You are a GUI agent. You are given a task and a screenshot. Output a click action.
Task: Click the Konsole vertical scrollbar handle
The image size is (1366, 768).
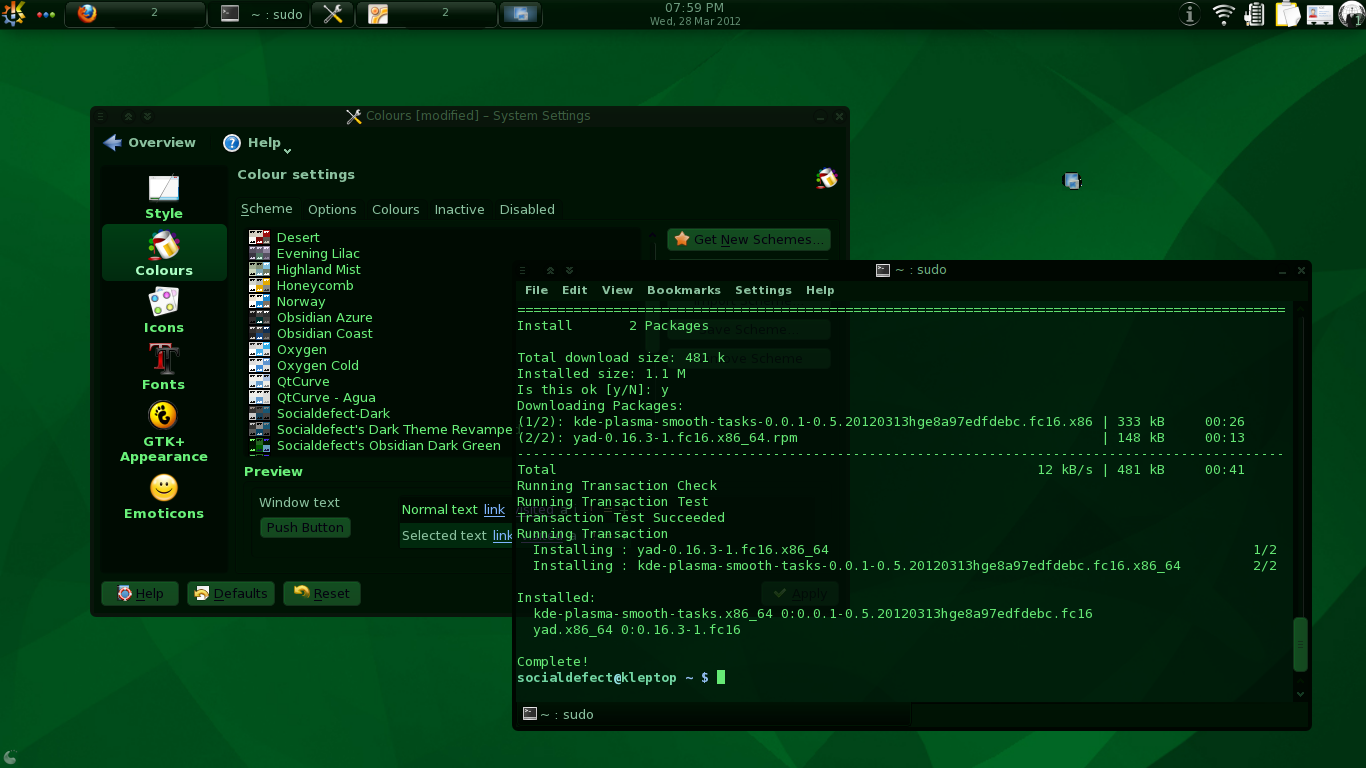[1300, 645]
